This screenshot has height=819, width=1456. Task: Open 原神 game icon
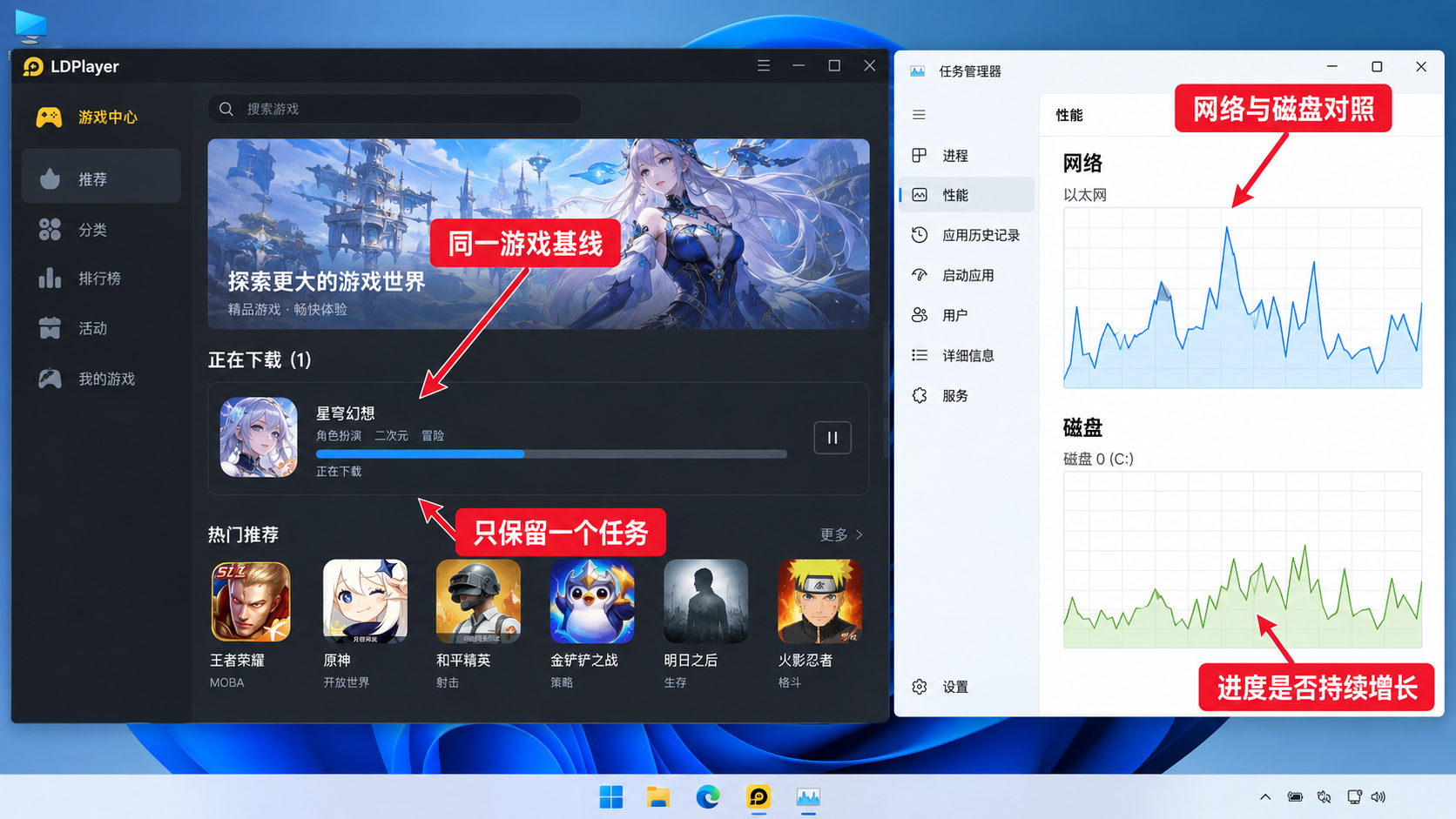coord(365,601)
